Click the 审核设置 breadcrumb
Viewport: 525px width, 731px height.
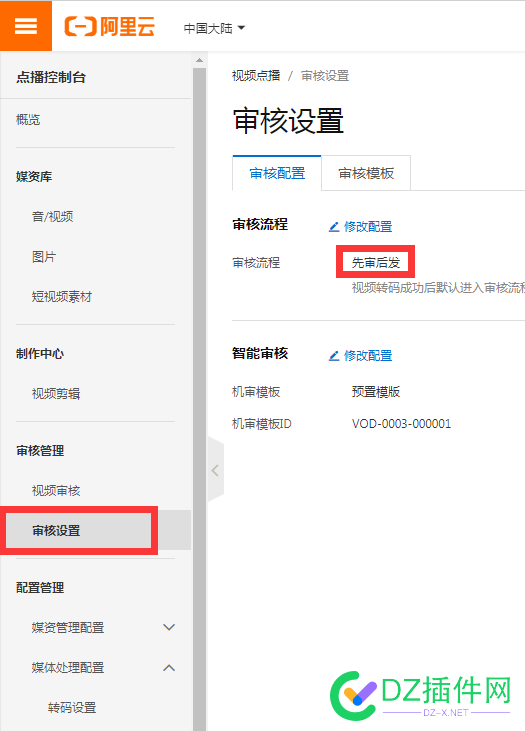(325, 76)
